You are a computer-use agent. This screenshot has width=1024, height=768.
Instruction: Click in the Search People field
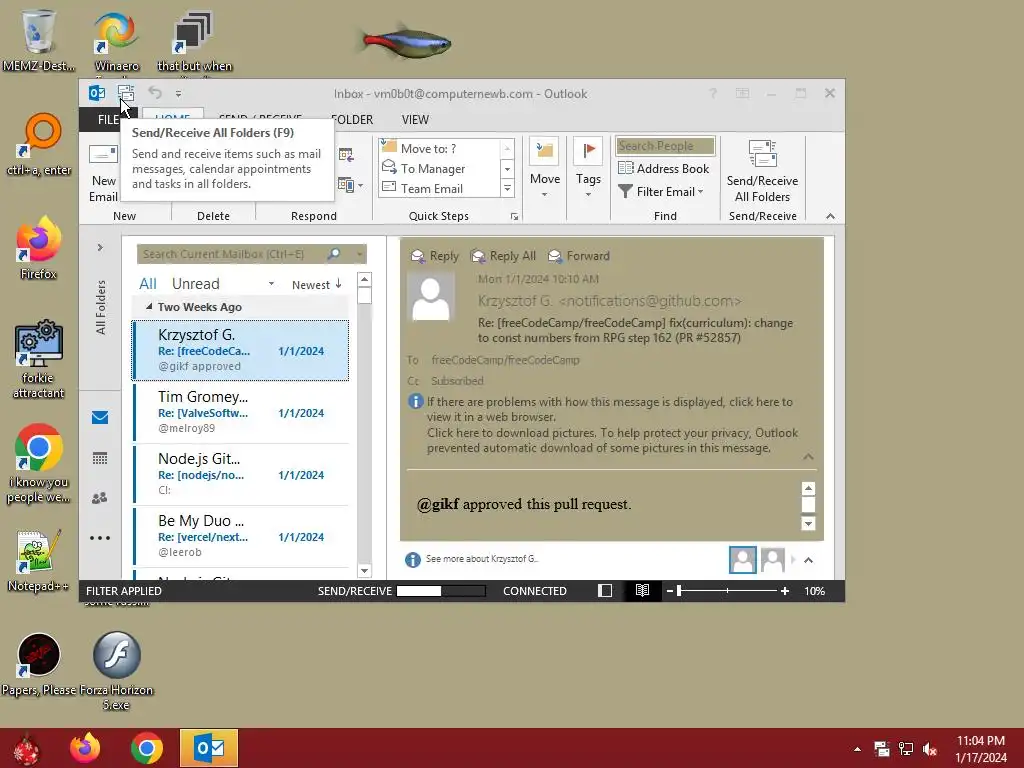665,146
